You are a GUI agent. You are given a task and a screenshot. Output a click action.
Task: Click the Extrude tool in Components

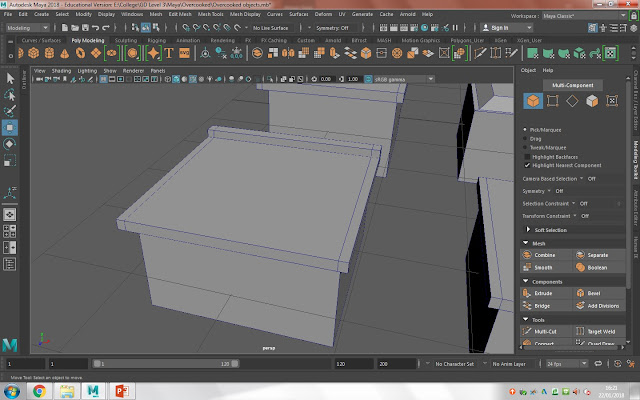click(x=545, y=292)
